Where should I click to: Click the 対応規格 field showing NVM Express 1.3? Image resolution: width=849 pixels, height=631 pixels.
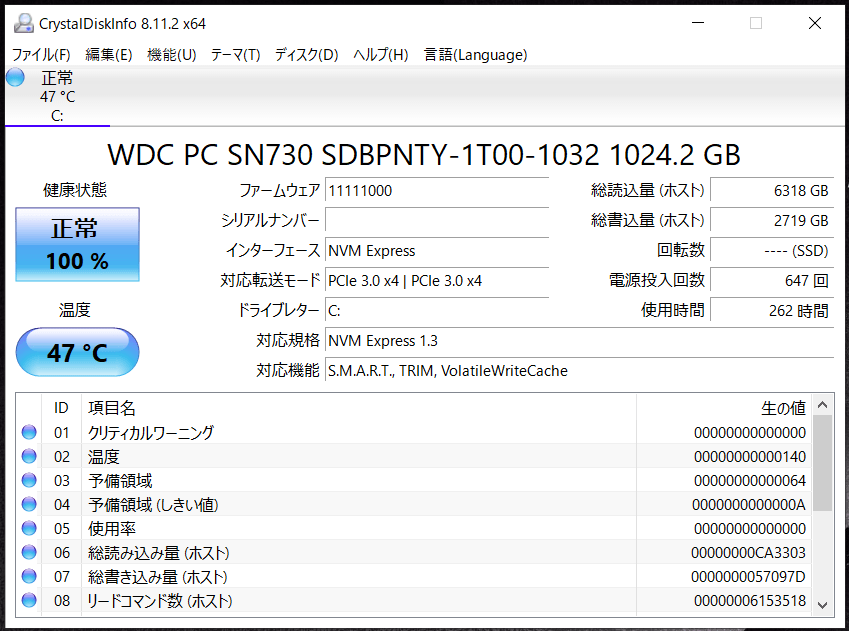[579, 341]
